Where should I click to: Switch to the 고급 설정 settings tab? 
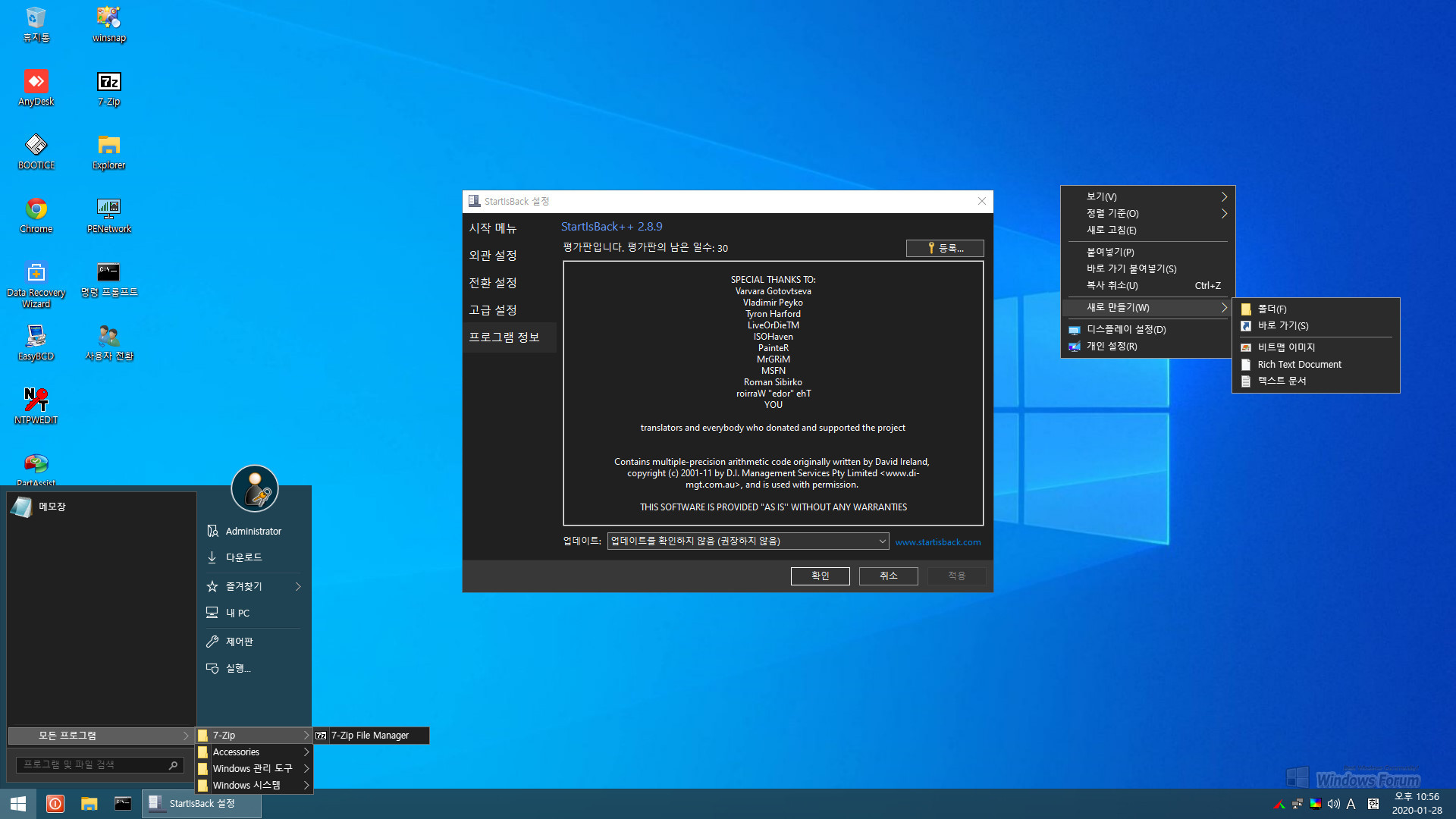[x=510, y=310]
